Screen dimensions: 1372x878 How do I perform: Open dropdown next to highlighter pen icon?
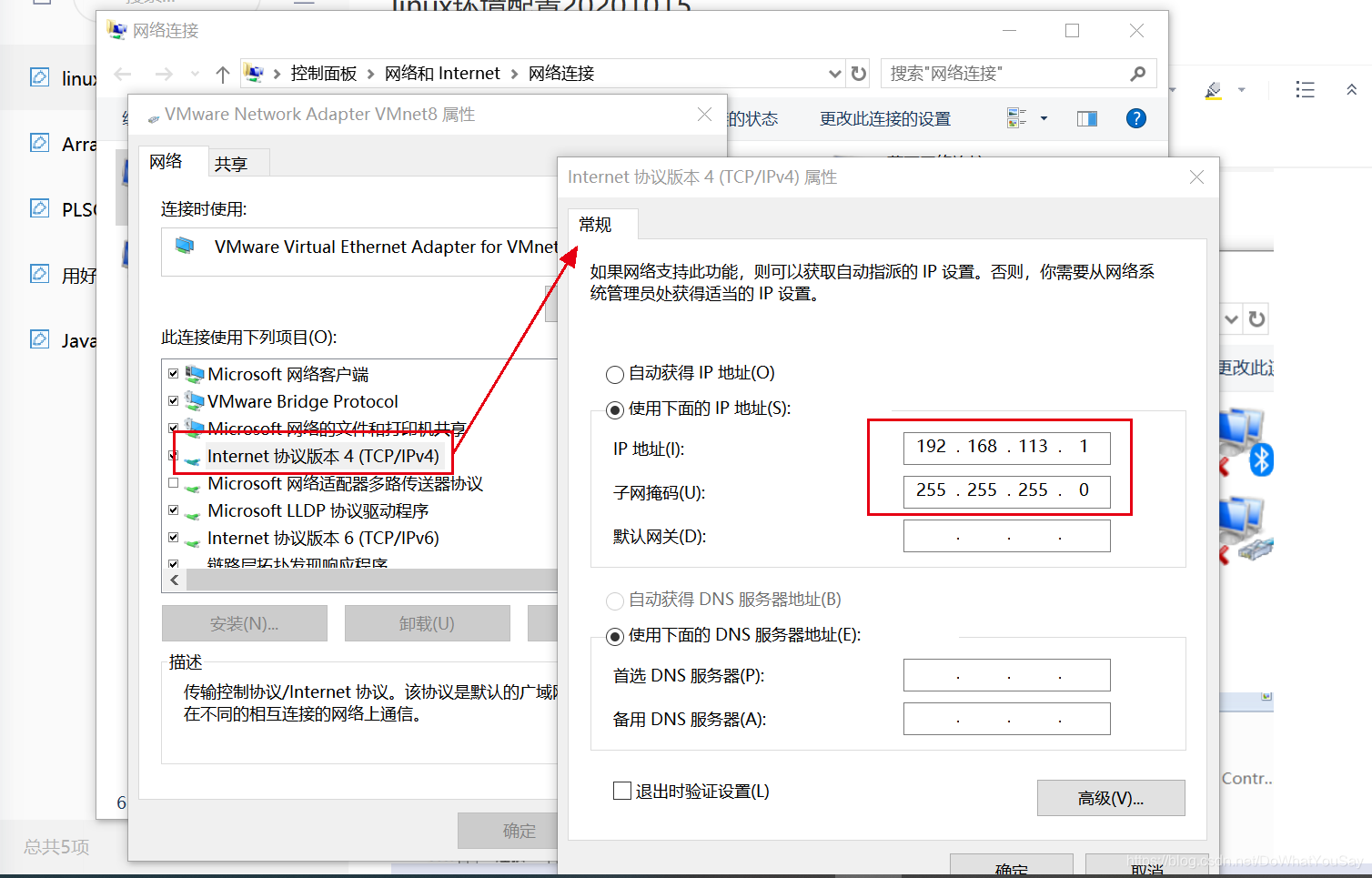point(1241,90)
